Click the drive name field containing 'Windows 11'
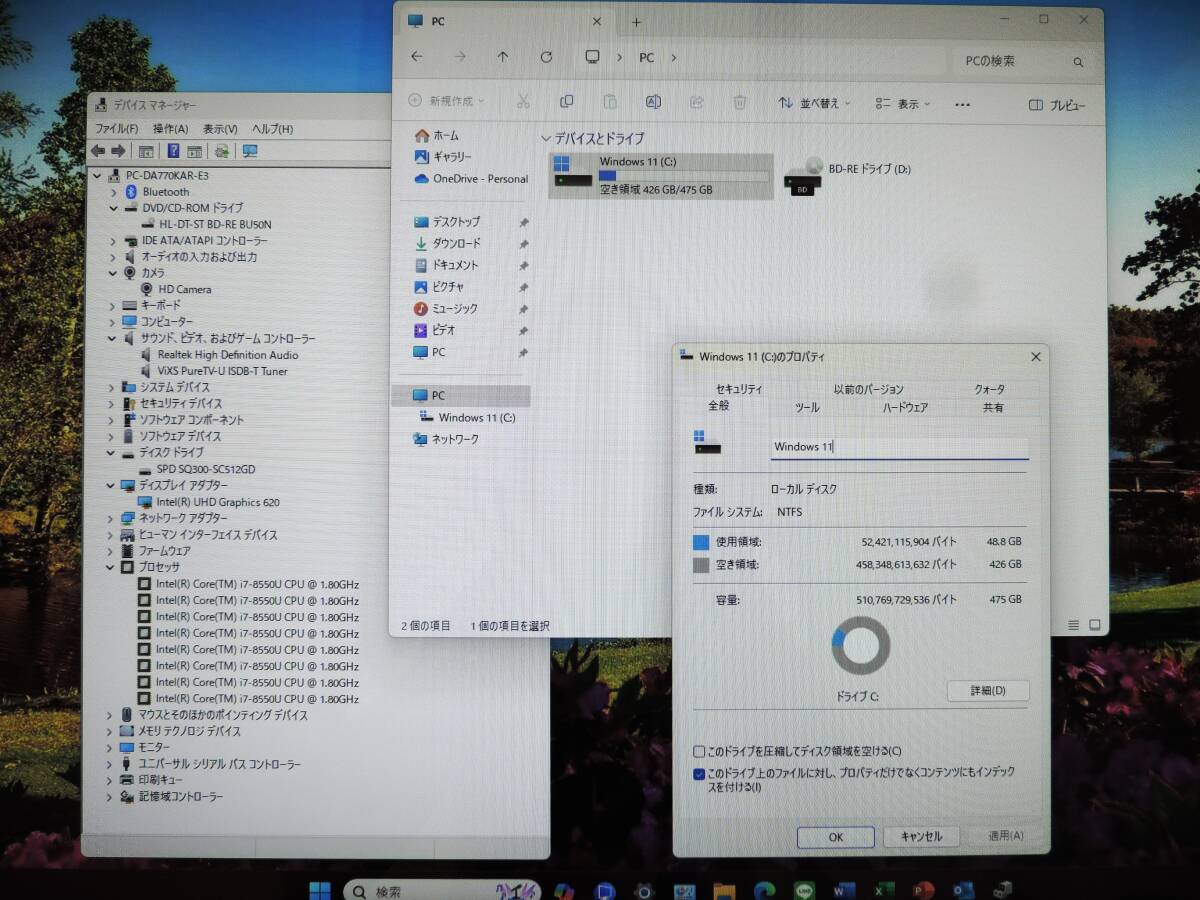Screen dimensions: 1200x900 pos(899,447)
